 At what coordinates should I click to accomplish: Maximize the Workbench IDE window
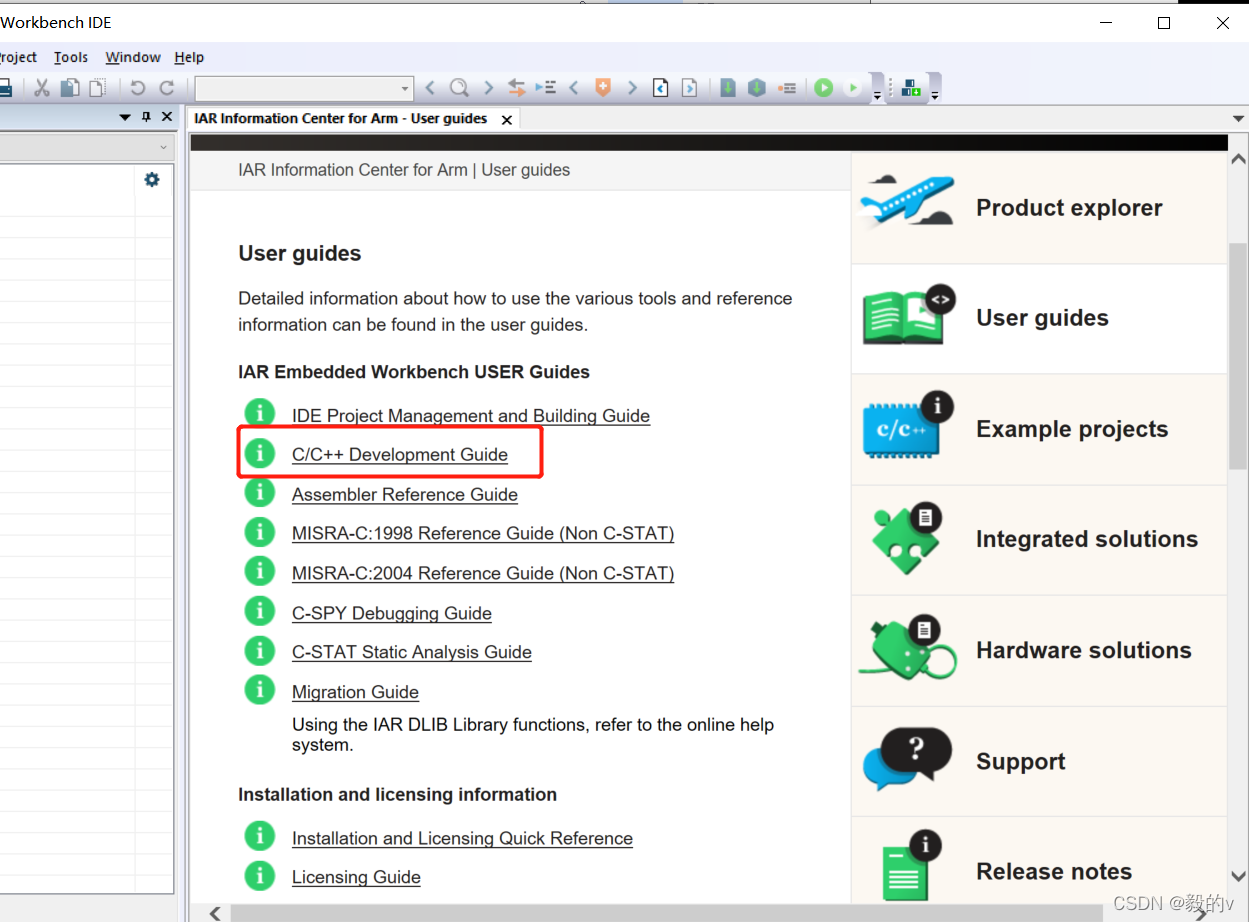click(x=1164, y=23)
